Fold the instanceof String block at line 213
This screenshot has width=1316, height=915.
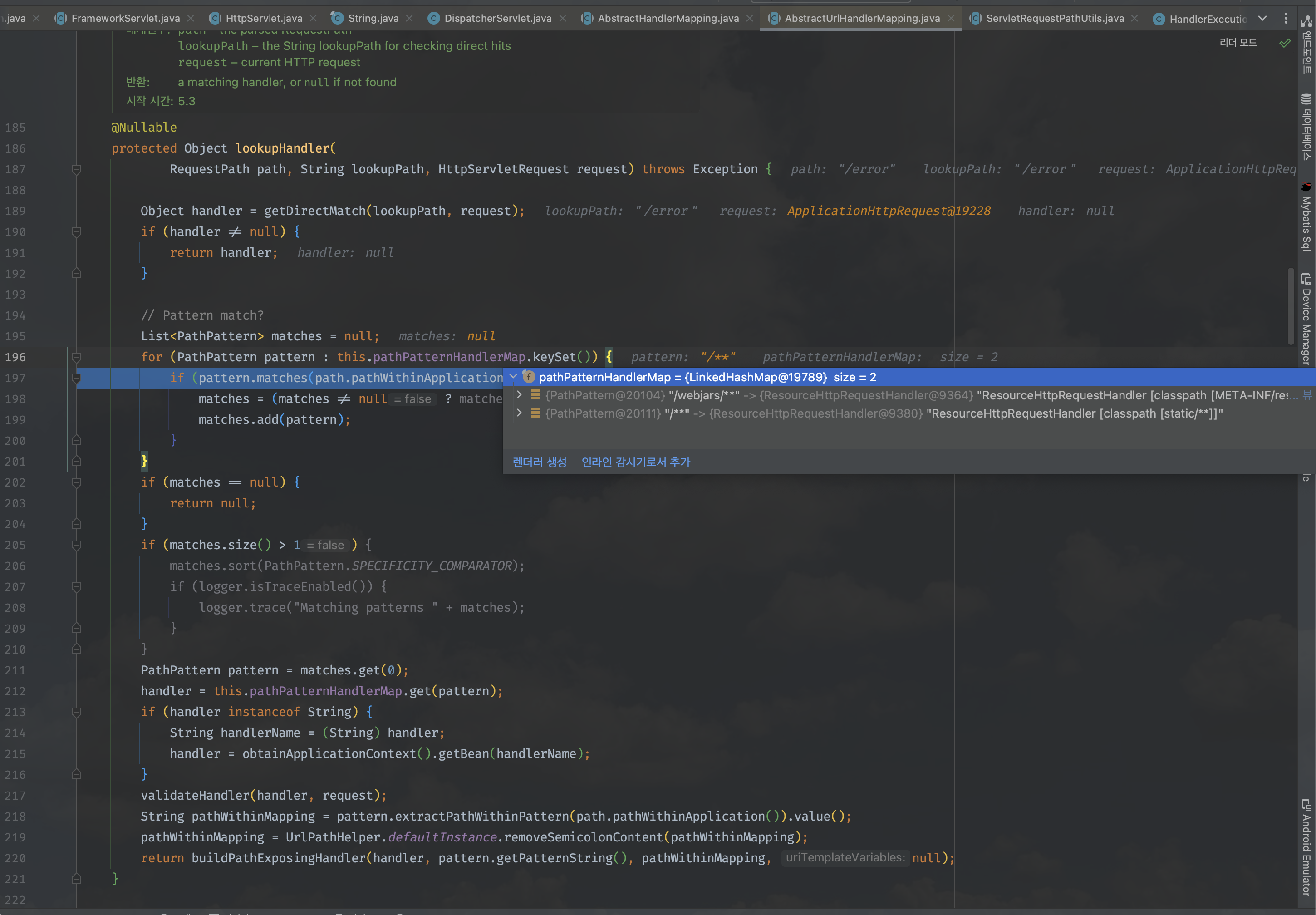[x=77, y=712]
